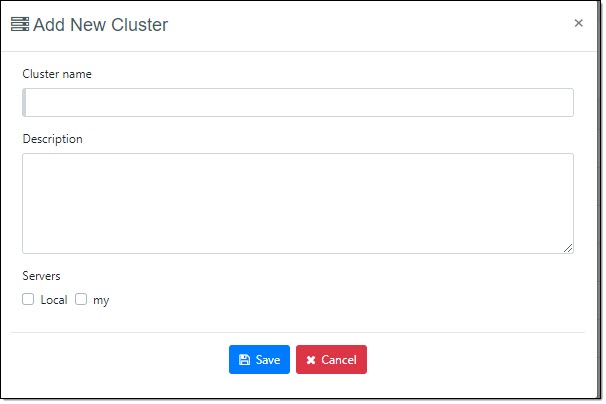The image size is (606, 404).
Task: Close the Add New Cluster dialog
Action: [578, 23]
